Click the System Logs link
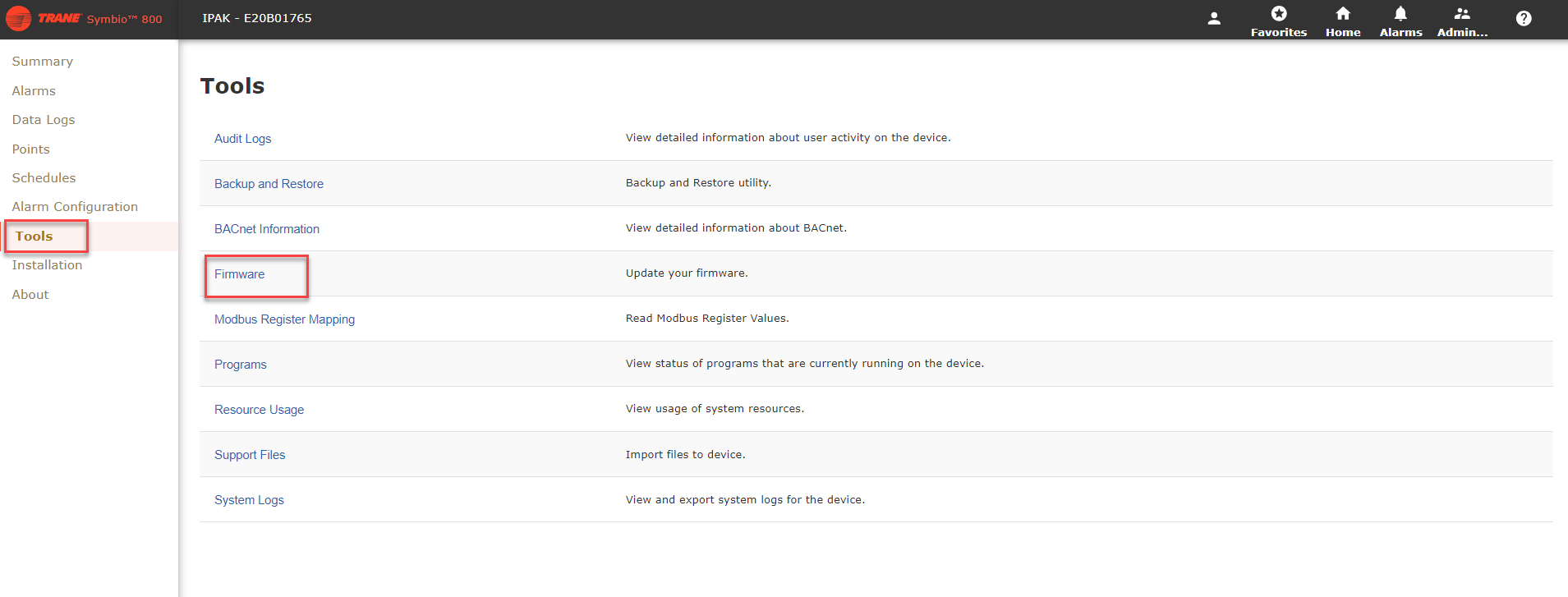Screen dimensions: 1568x597 pyautogui.click(x=249, y=500)
